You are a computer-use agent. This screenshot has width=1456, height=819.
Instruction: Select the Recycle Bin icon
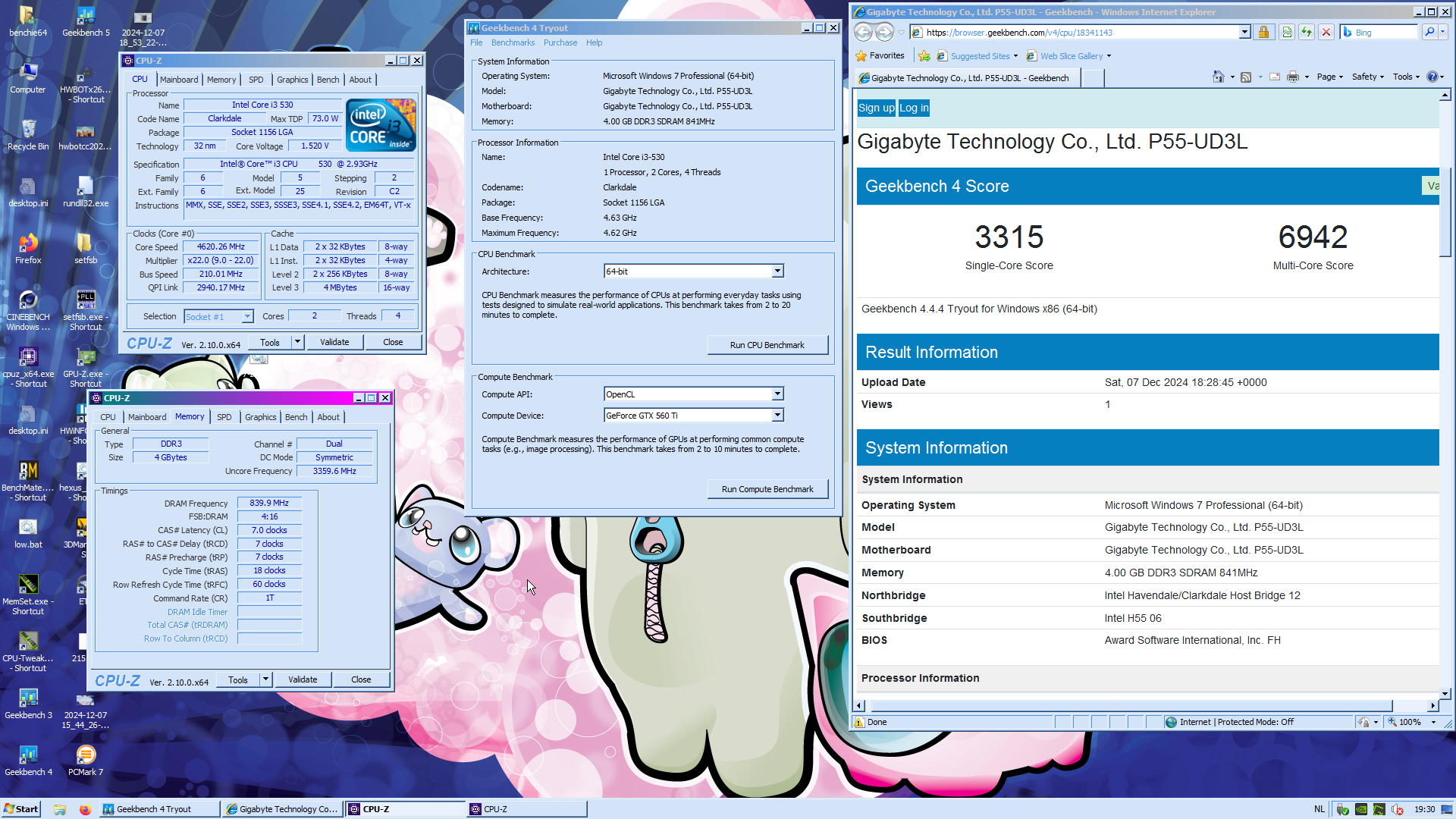click(x=28, y=136)
